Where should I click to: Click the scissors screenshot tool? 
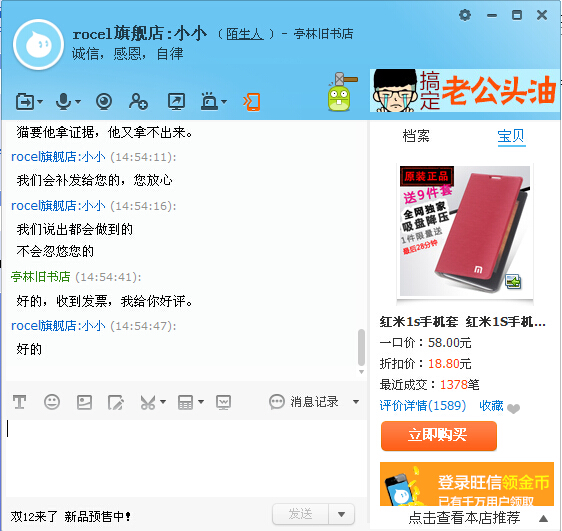point(148,402)
